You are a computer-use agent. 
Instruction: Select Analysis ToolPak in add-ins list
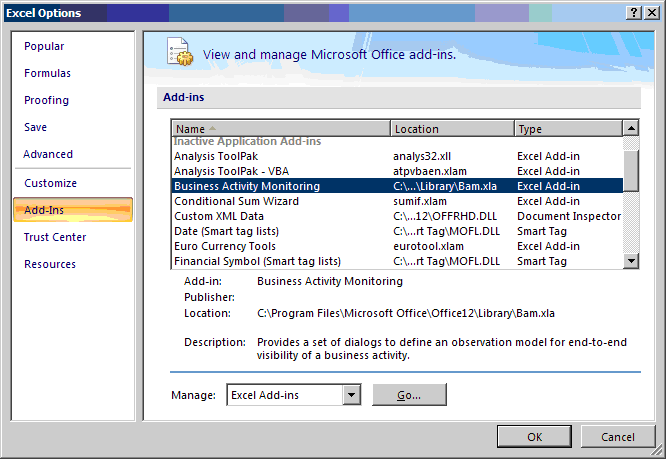click(x=217, y=156)
